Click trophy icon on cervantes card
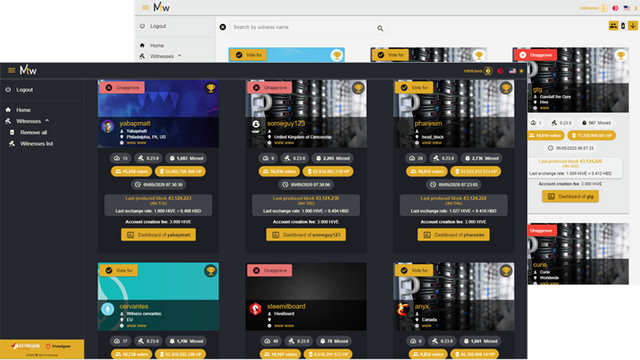The image size is (640, 360). coord(211,270)
